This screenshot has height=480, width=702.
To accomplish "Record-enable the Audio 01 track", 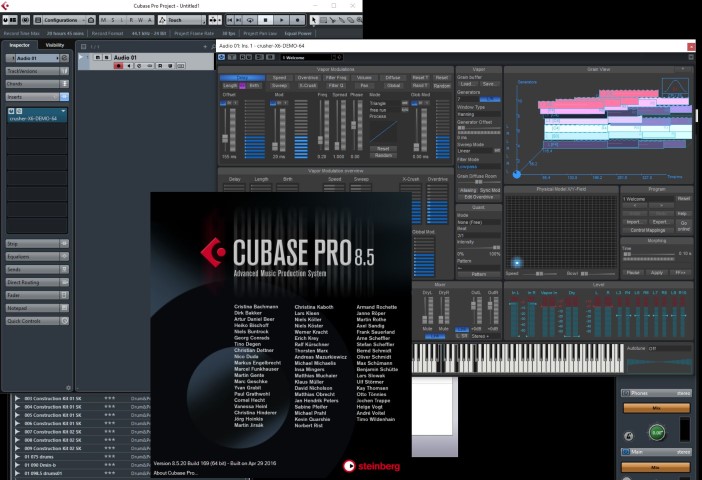I will (118, 66).
